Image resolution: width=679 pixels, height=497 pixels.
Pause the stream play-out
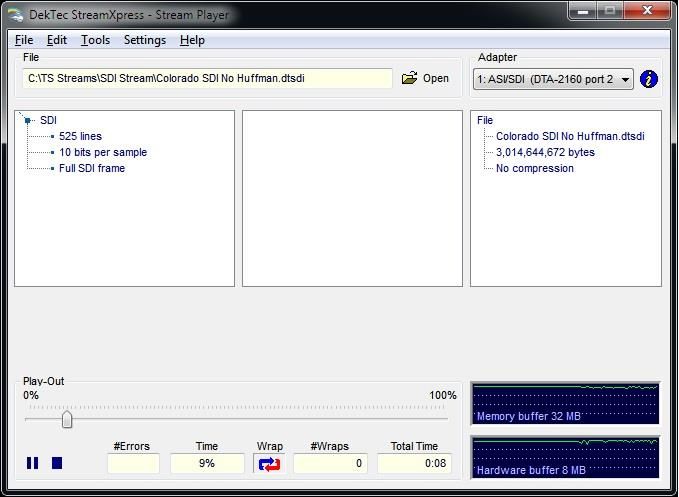coord(32,463)
